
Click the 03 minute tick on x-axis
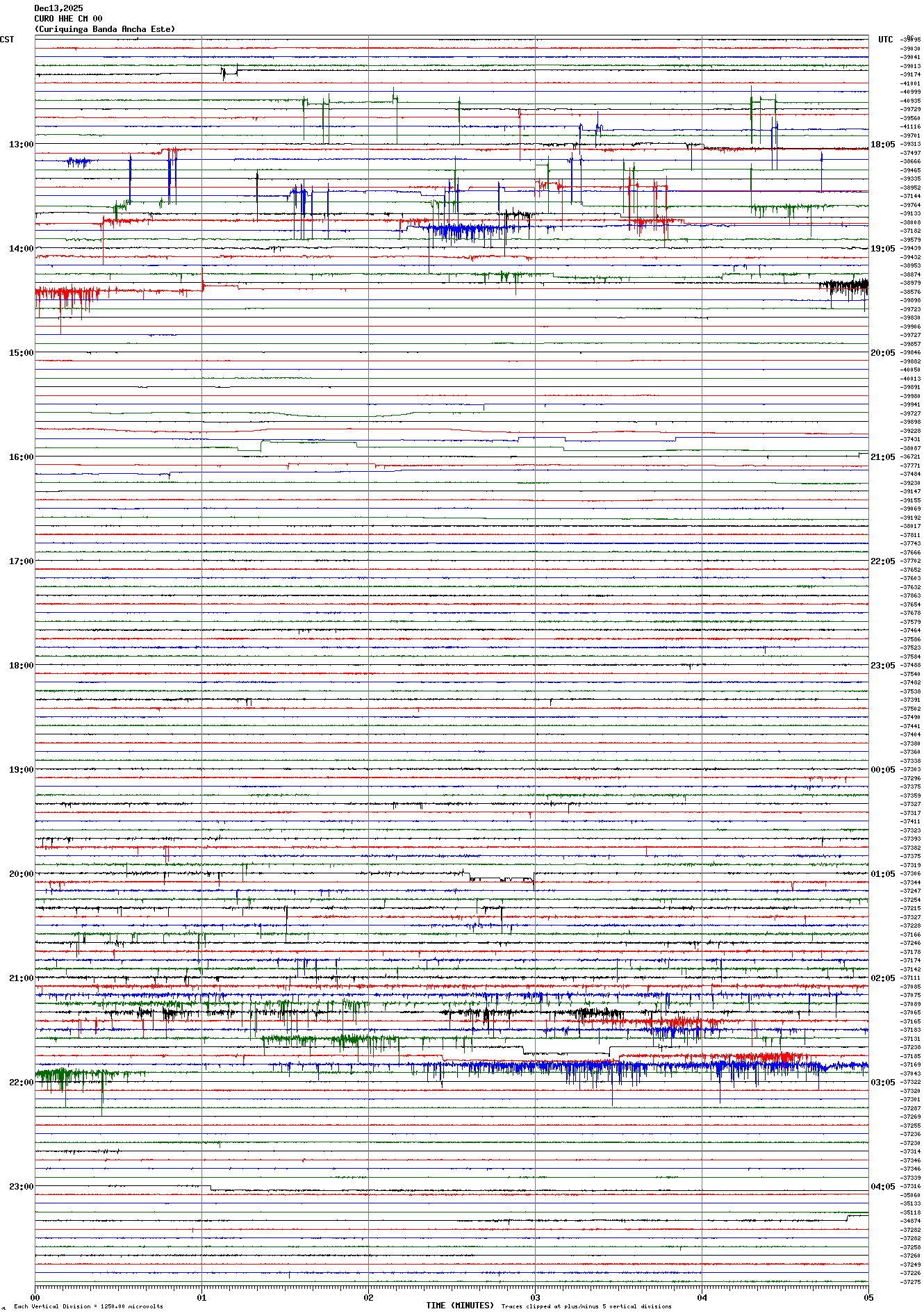pos(535,1297)
